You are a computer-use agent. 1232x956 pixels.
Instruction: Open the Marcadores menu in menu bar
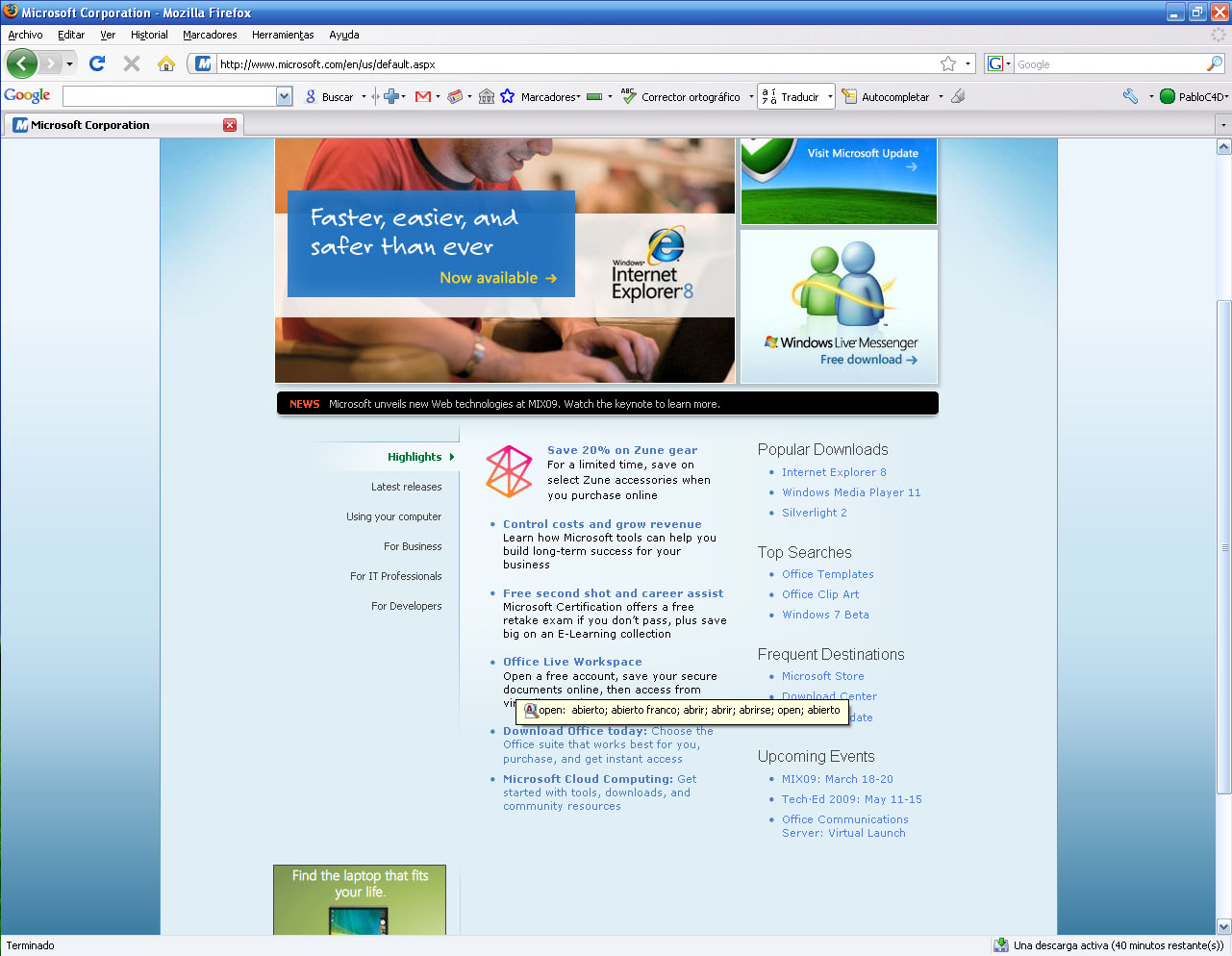210,35
